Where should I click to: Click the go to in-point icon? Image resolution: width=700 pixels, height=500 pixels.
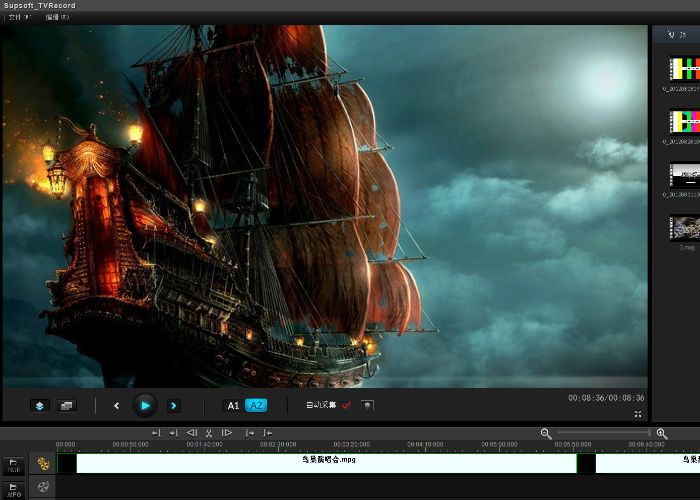(156, 433)
